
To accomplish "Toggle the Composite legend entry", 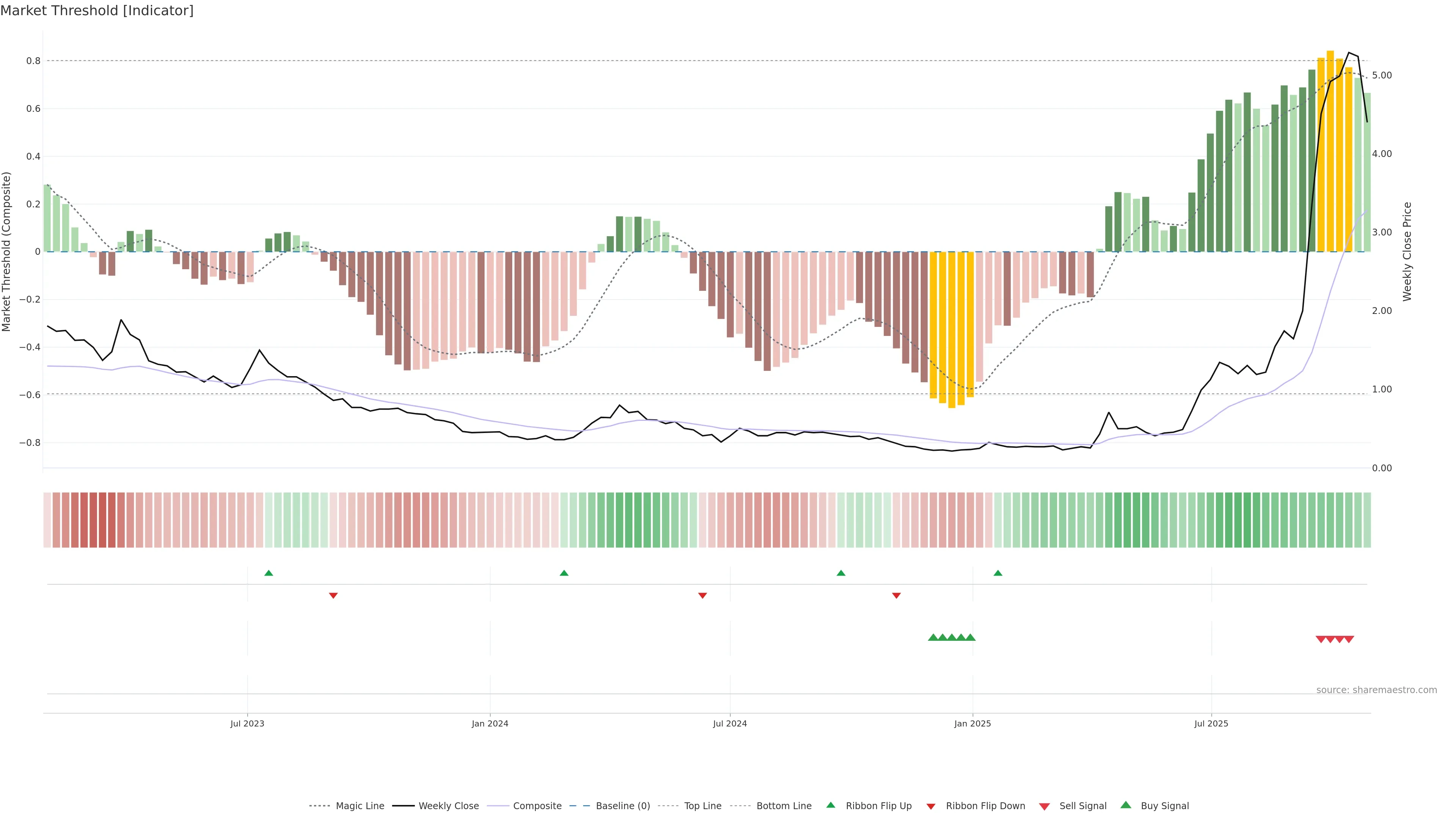I will pos(537,805).
